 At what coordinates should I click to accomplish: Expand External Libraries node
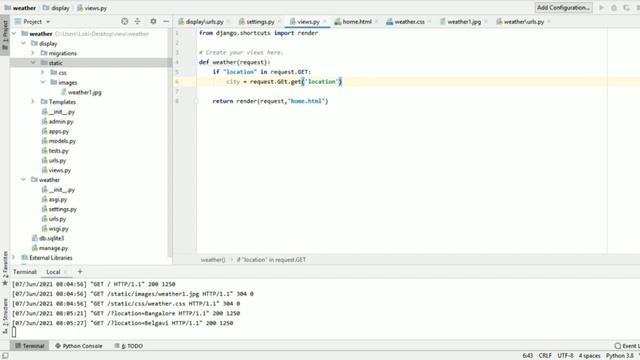click(x=14, y=258)
